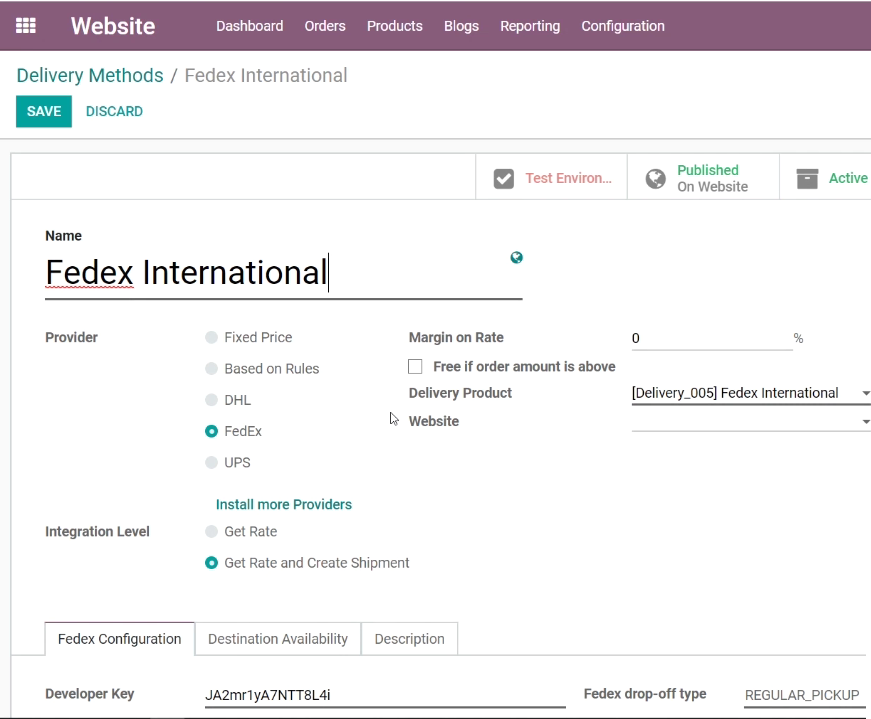
Task: Expand the Website dropdown arrow
Action: click(865, 422)
